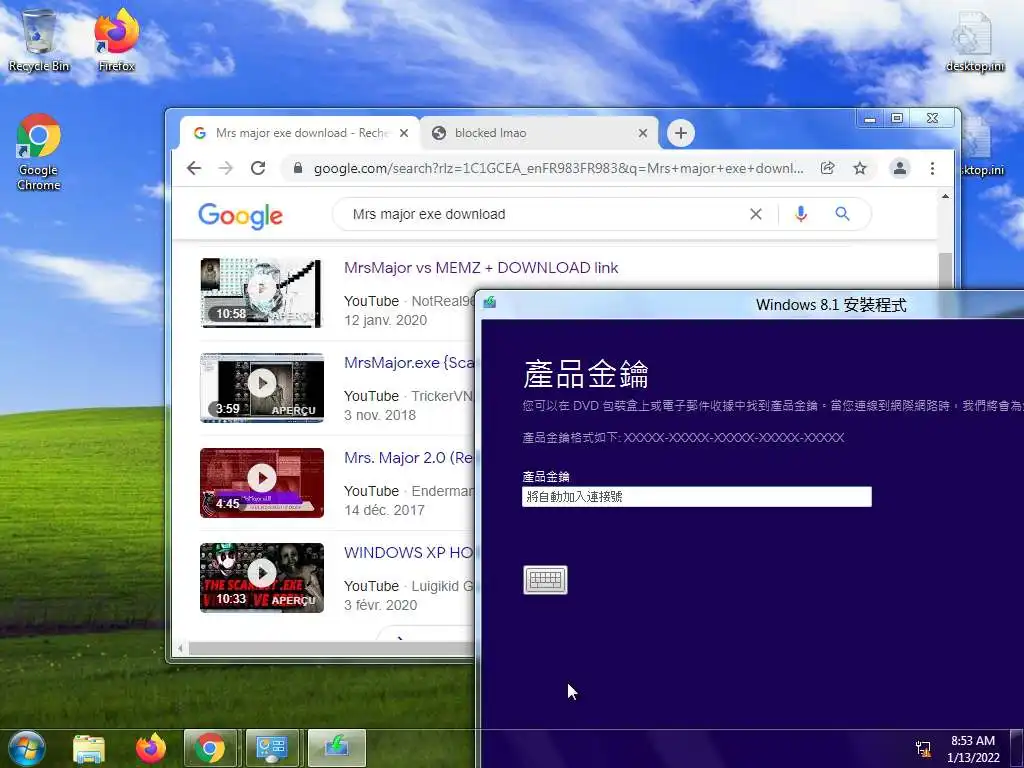Maximize the Chrome window
The width and height of the screenshot is (1024, 768).
tap(897, 118)
